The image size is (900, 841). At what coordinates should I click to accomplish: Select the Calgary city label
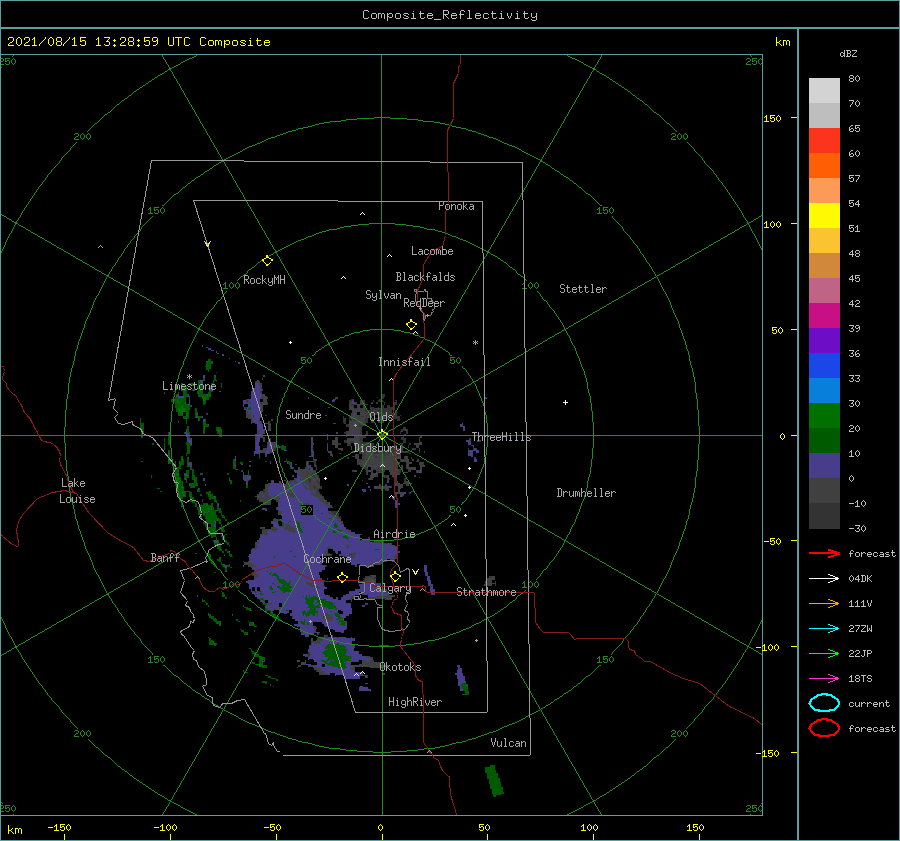pos(390,588)
